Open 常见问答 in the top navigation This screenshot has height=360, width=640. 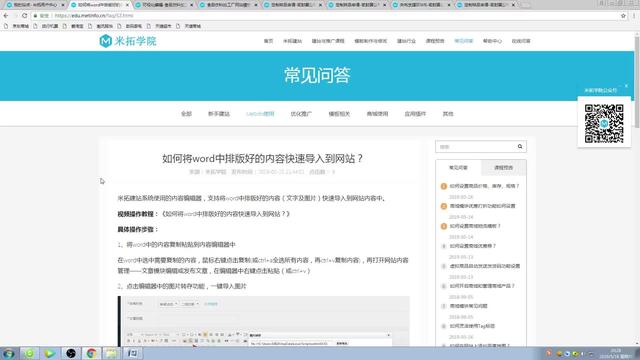click(463, 41)
